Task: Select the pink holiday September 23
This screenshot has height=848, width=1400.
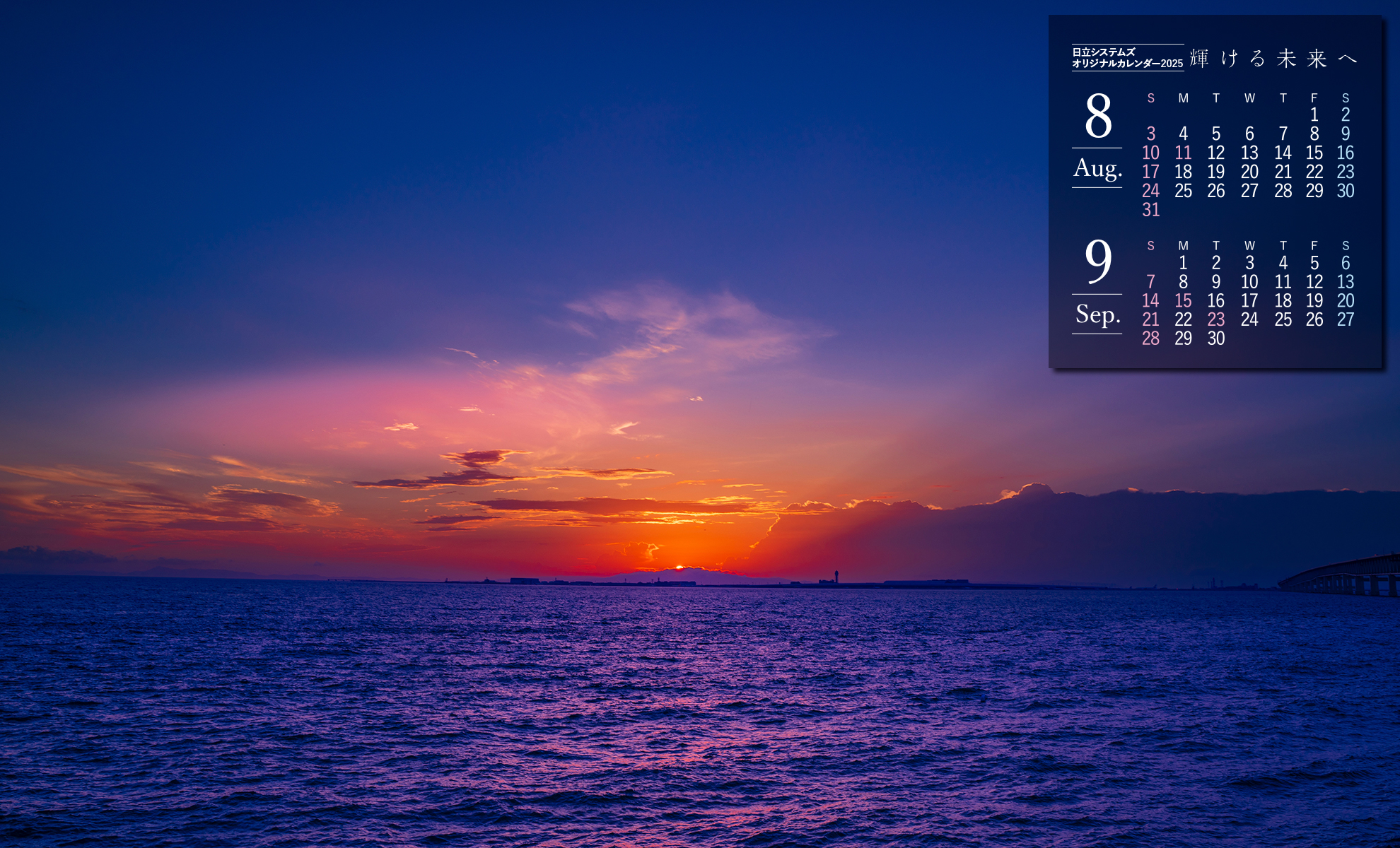Action: coord(1216,320)
